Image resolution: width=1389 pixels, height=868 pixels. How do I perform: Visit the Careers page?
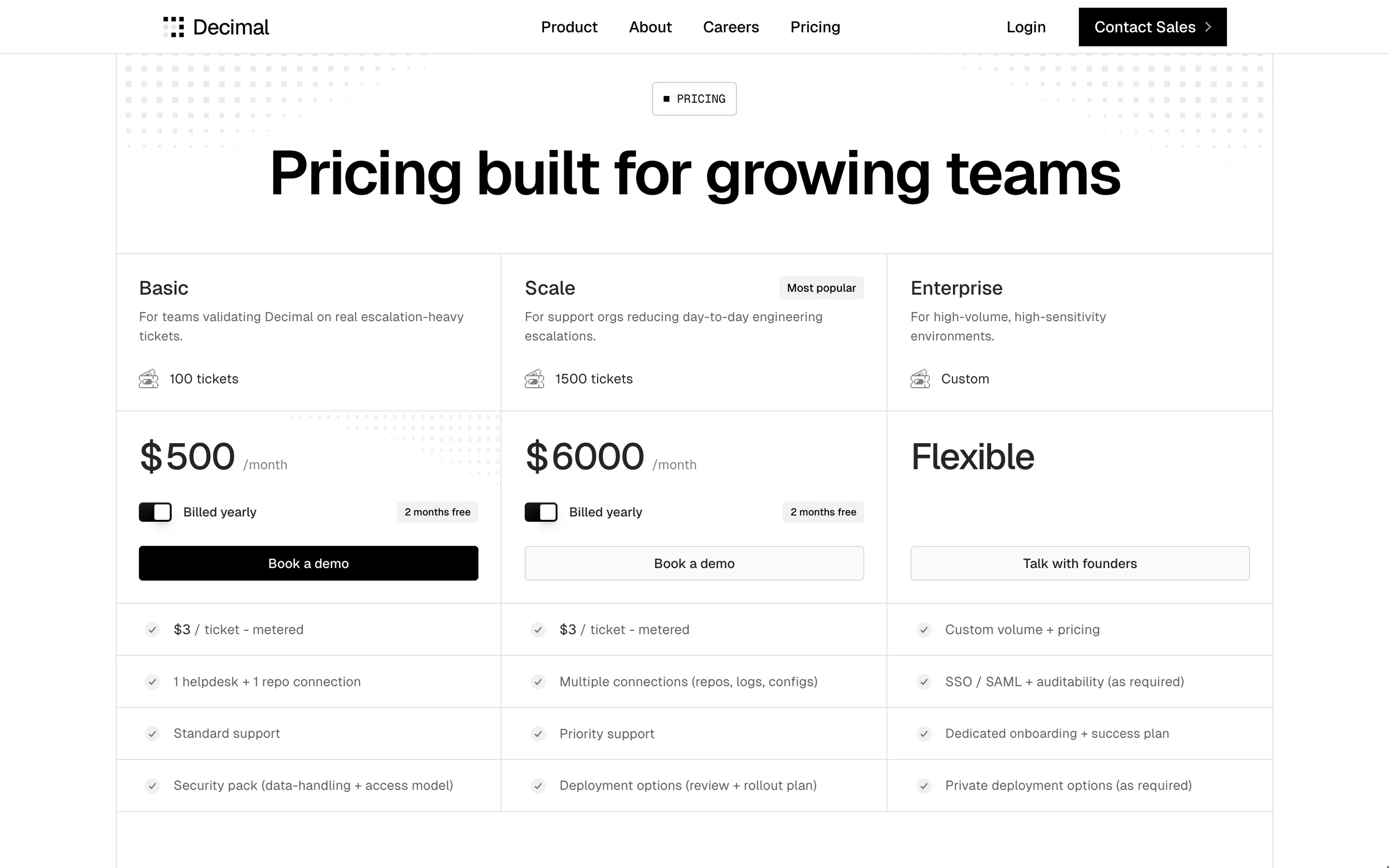[731, 27]
